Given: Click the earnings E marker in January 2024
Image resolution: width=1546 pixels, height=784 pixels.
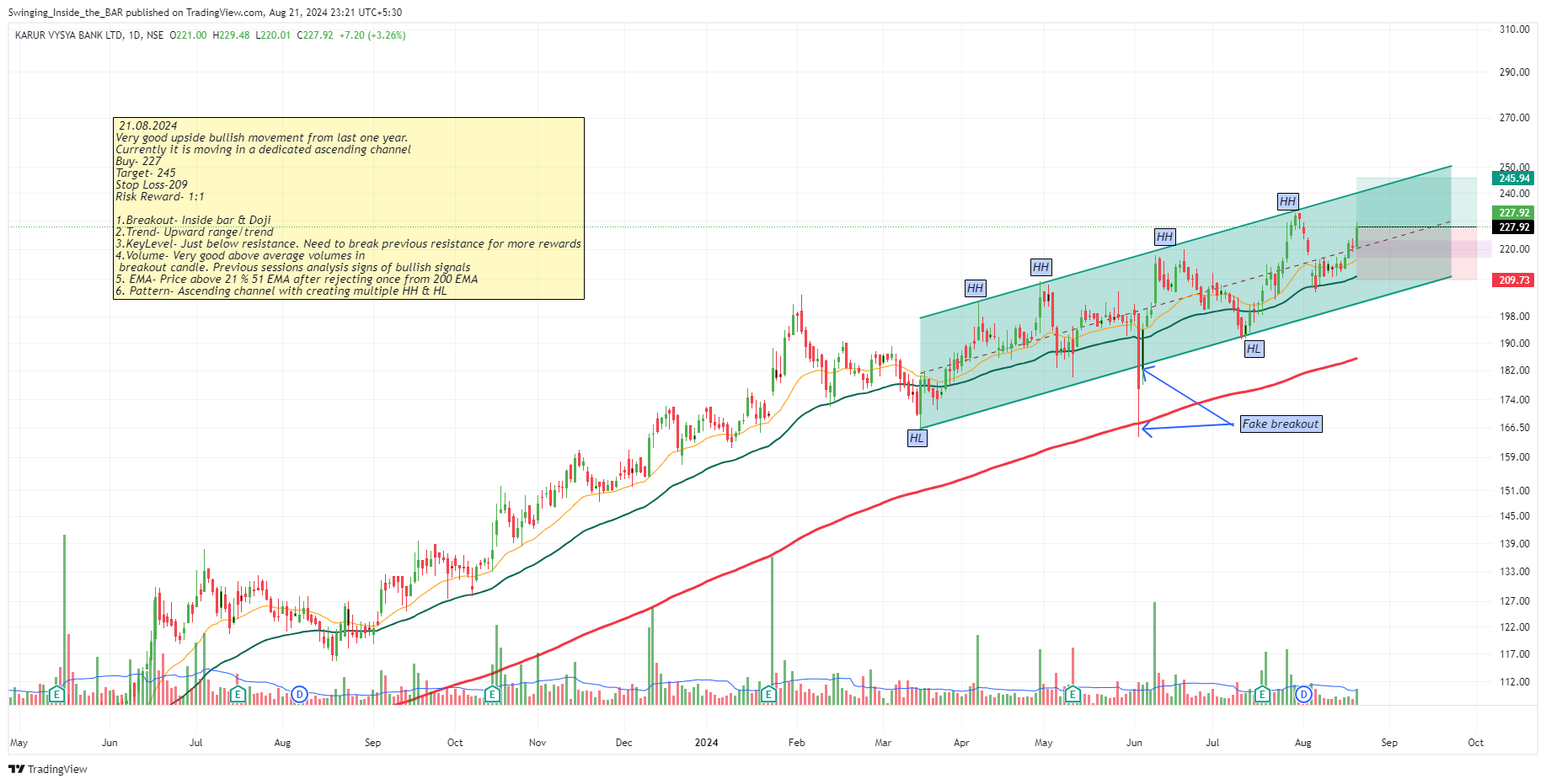Looking at the screenshot, I should 768,695.
